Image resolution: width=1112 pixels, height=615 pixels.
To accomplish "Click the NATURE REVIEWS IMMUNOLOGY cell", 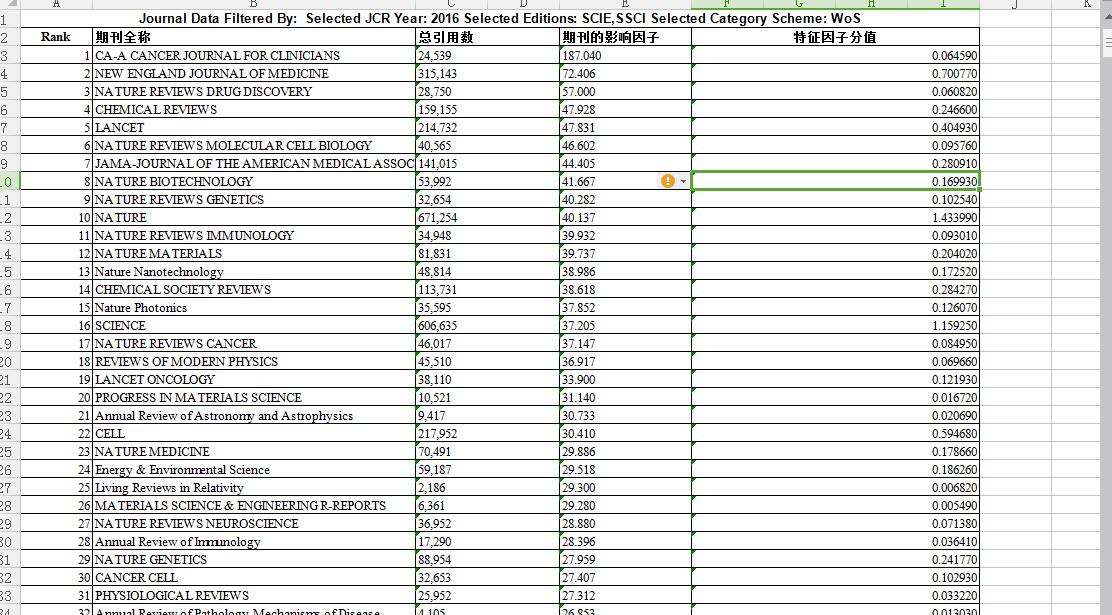I will click(x=254, y=236).
